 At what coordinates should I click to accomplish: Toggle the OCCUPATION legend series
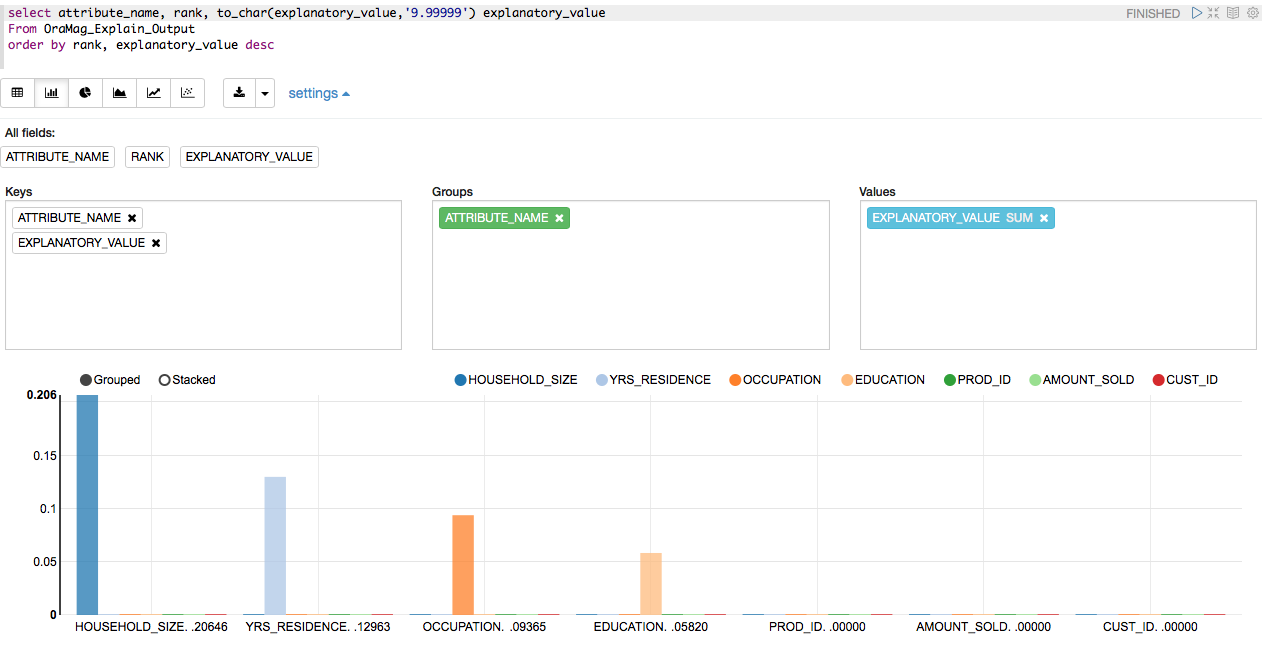pyautogui.click(x=776, y=380)
